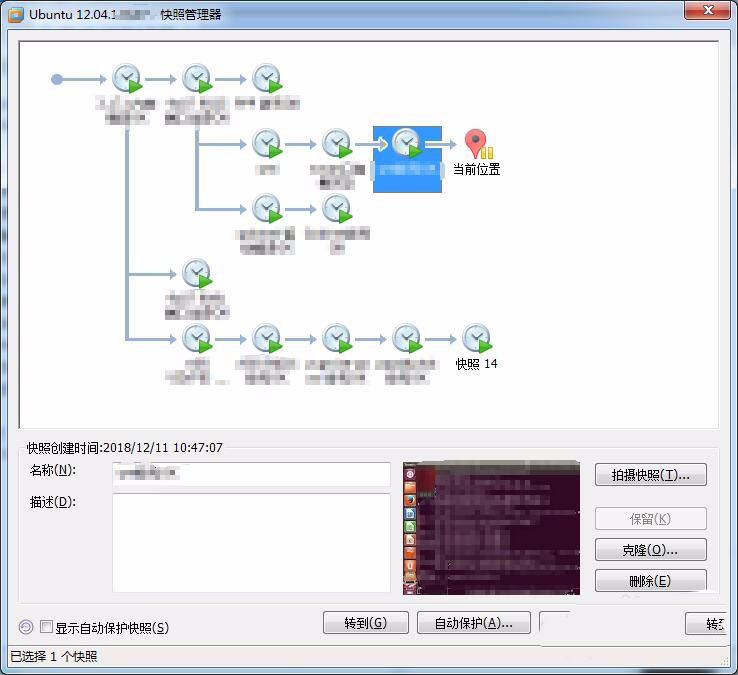Viewport: 738px width, 675px height.
Task: Select the blue highlighted snapshot in tree
Action: [406, 146]
